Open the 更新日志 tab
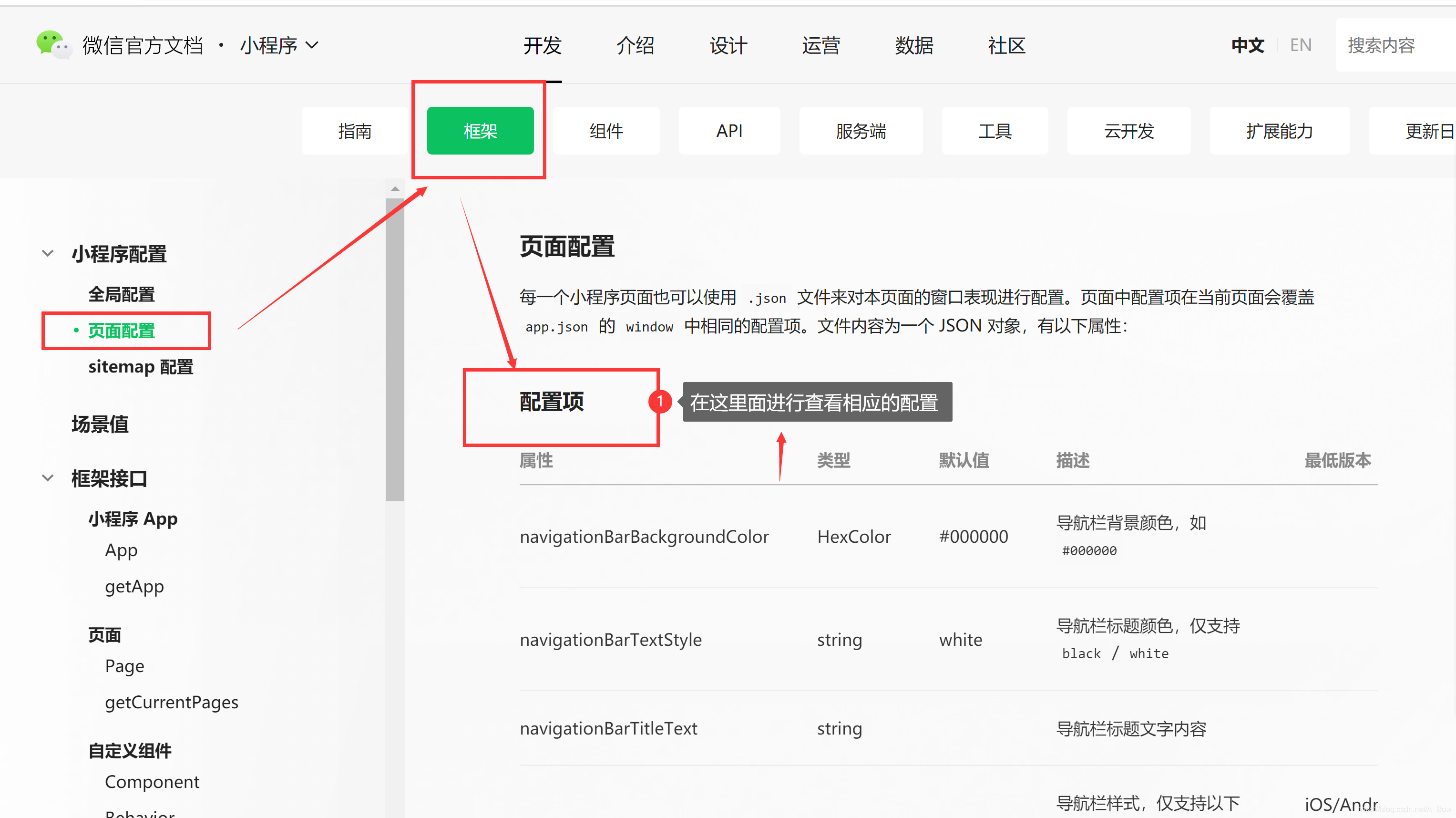Viewport: 1456px width, 818px height. 1413,131
